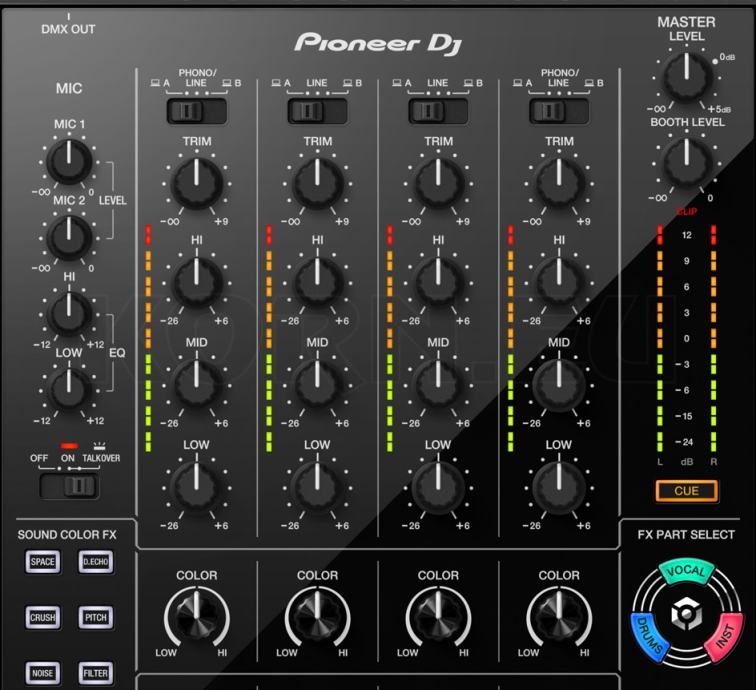Click channel 3 MID EQ knob
This screenshot has width=756, height=690.
438,385
